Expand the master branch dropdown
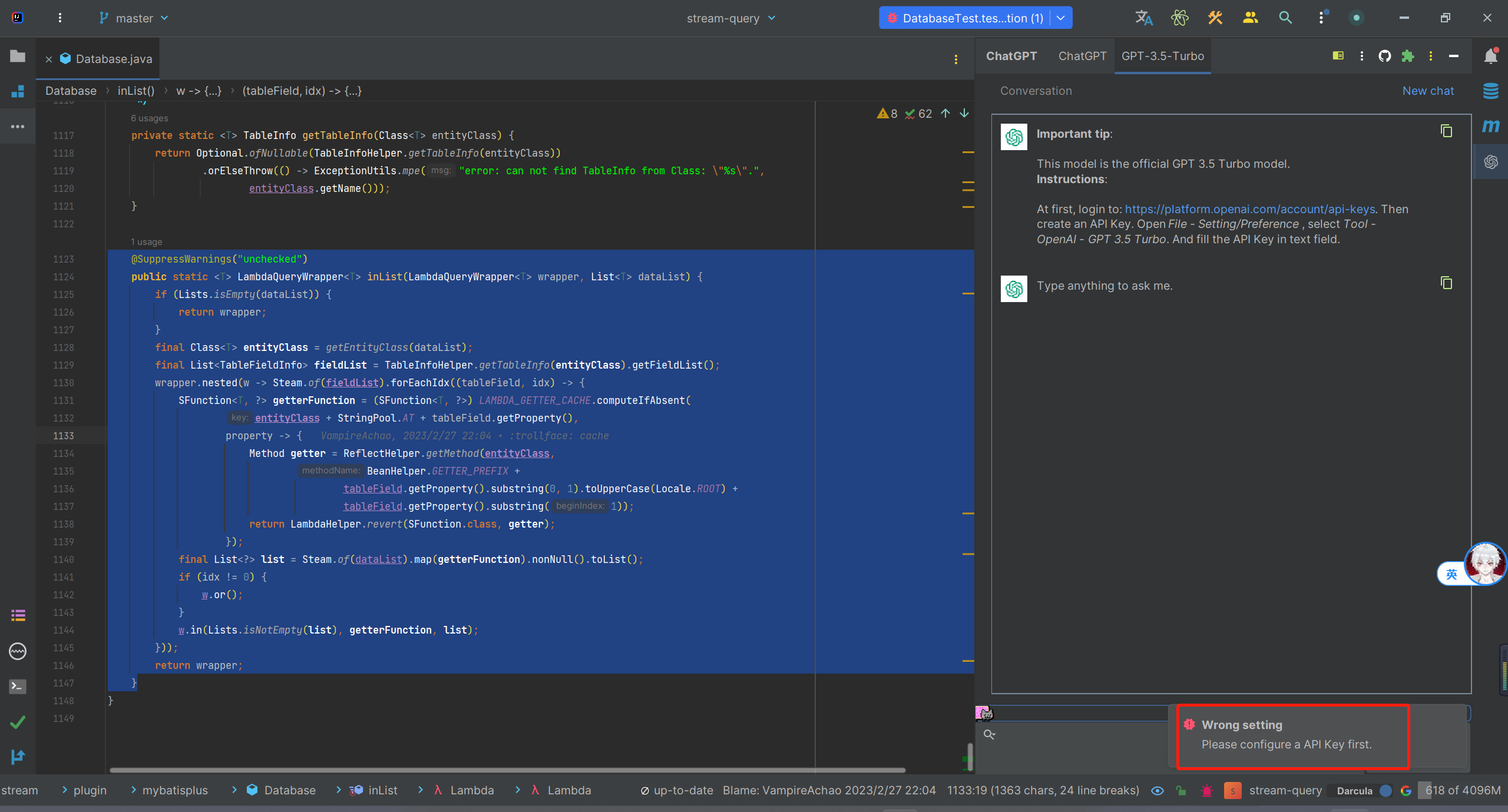Screen dimensions: 1508x812 coord(135,18)
